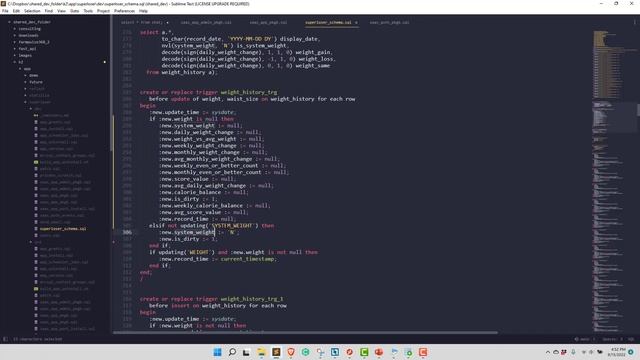The image size is (640, 360).
Task: Open the Help menu
Action: point(143,11)
